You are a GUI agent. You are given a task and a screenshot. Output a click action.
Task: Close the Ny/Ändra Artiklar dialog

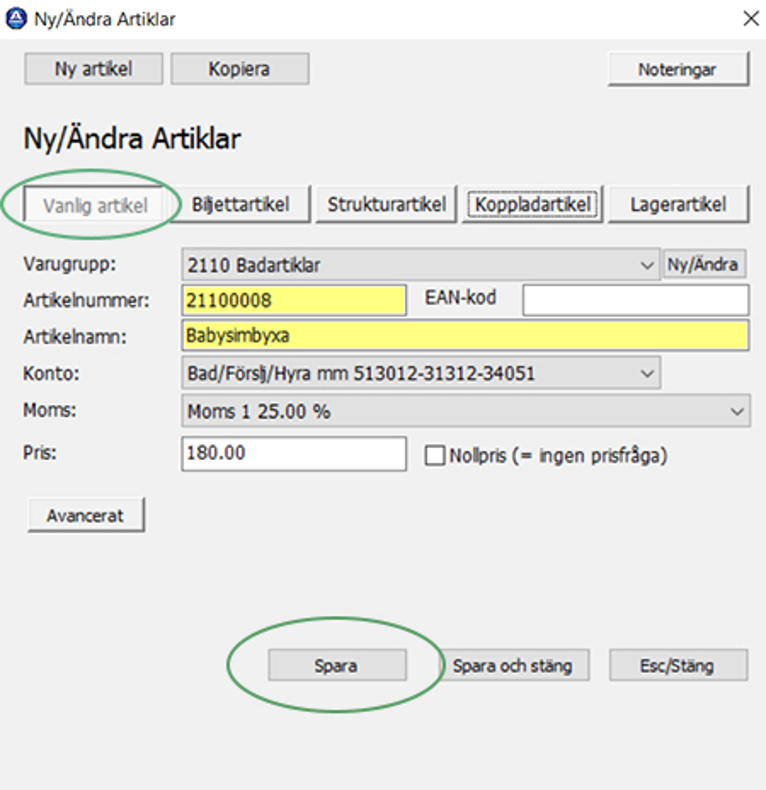tap(750, 19)
